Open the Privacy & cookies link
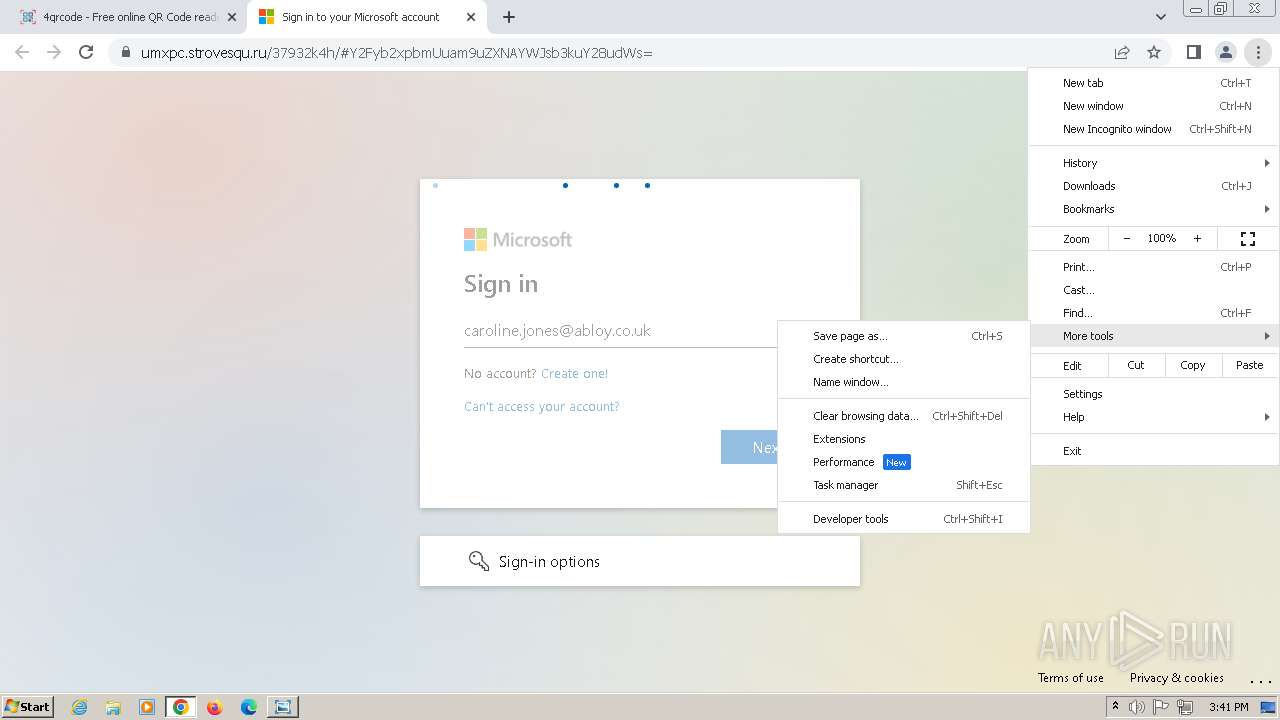Viewport: 1280px width, 720px height. point(1177,677)
